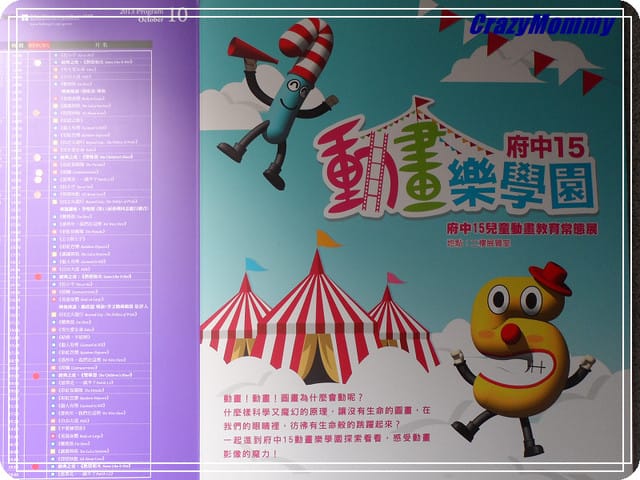
Task: Click the subtitle 府中15兒童動畫教育常態展
Action: pyautogui.click(x=522, y=229)
